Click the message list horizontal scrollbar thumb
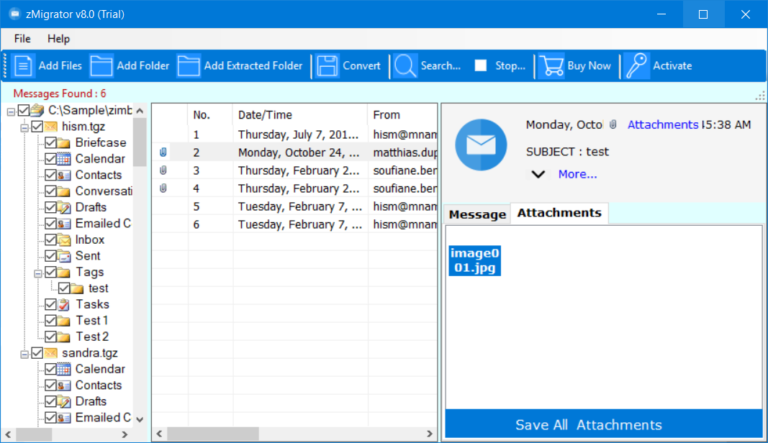 213,434
